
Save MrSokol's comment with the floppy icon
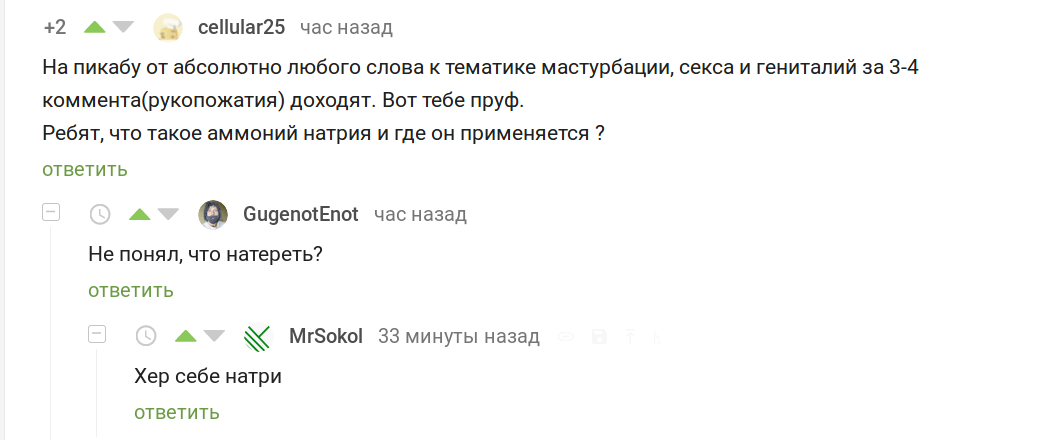pos(599,337)
